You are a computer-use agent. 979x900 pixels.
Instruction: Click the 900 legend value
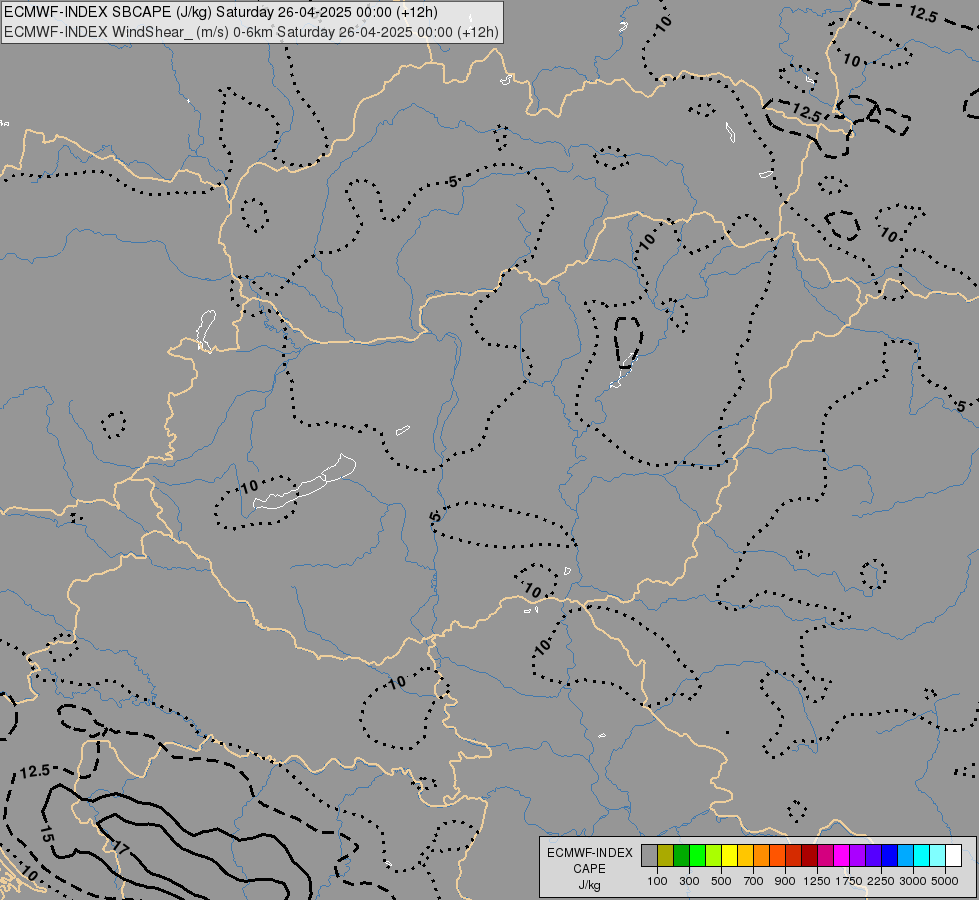(785, 881)
